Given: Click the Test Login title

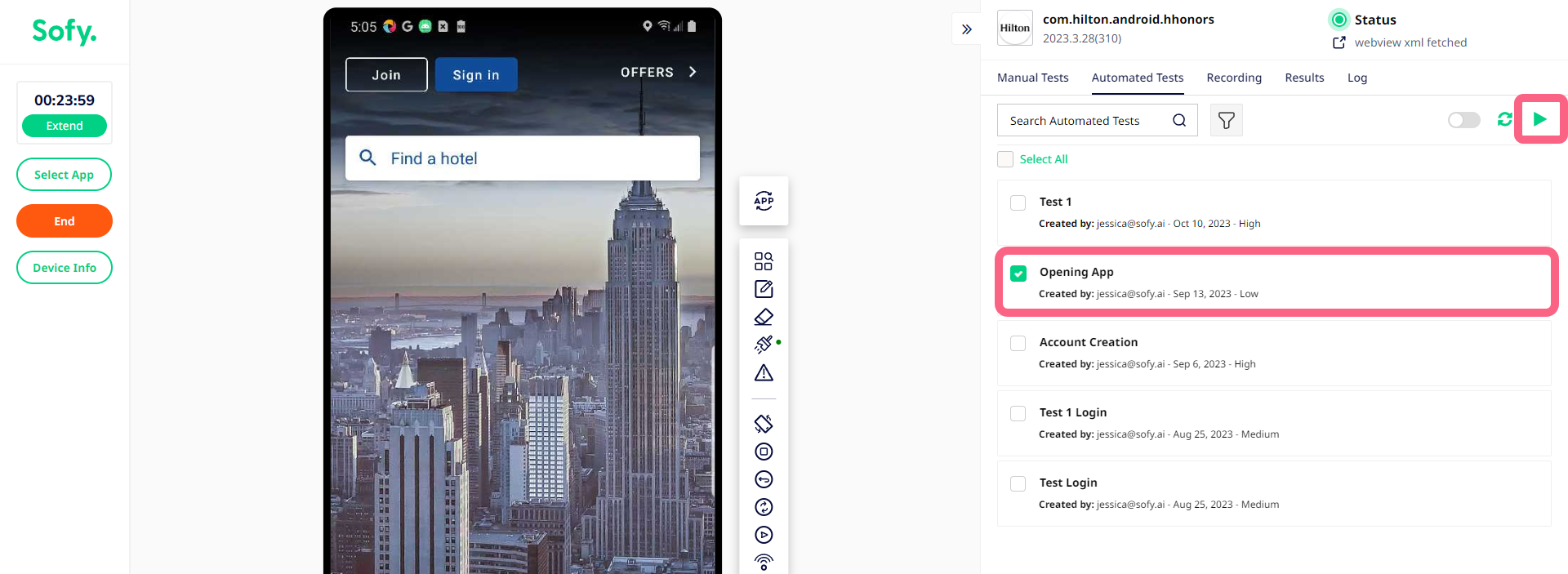Looking at the screenshot, I should [1068, 483].
